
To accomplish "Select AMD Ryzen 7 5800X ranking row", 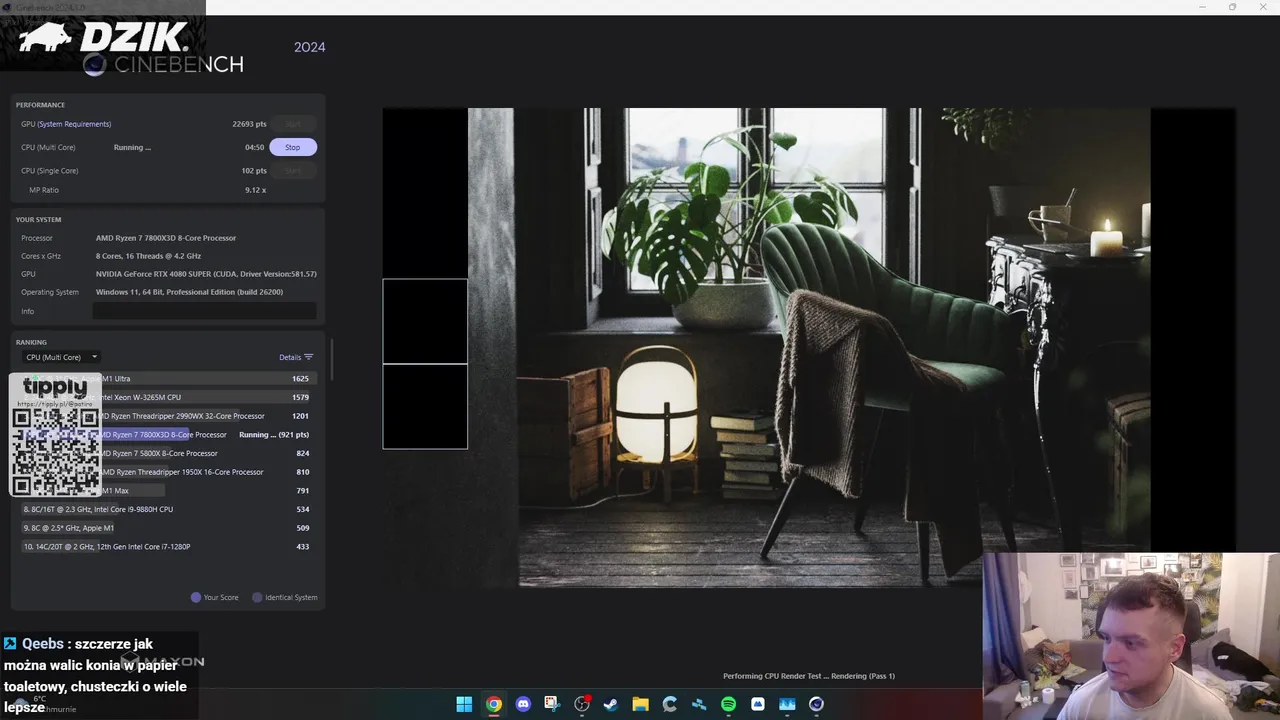I will (x=168, y=453).
